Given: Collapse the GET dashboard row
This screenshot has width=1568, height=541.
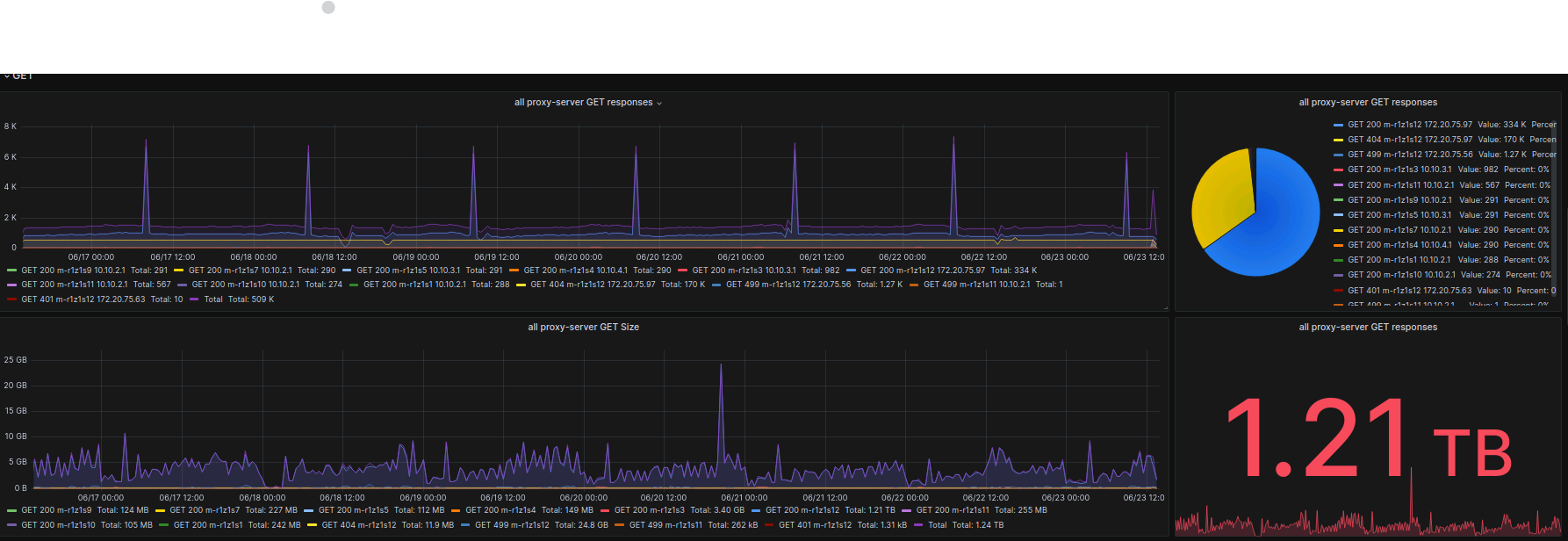Looking at the screenshot, I should point(18,76).
